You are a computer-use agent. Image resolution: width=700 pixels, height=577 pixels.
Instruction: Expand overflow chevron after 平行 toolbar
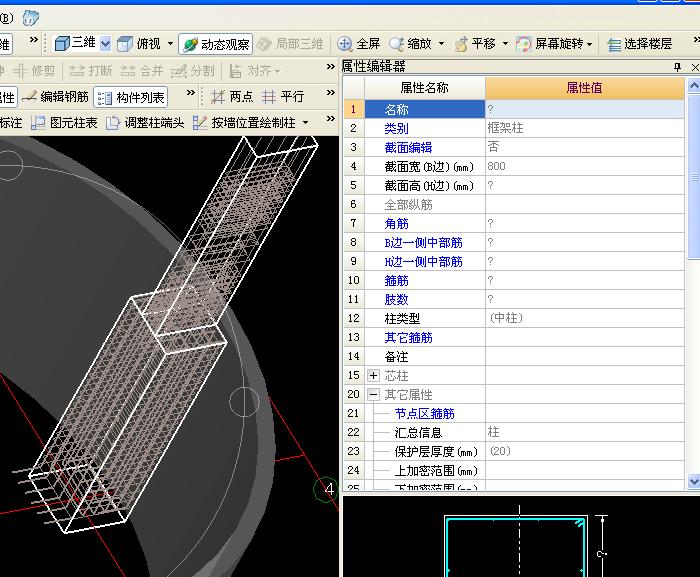[330, 92]
